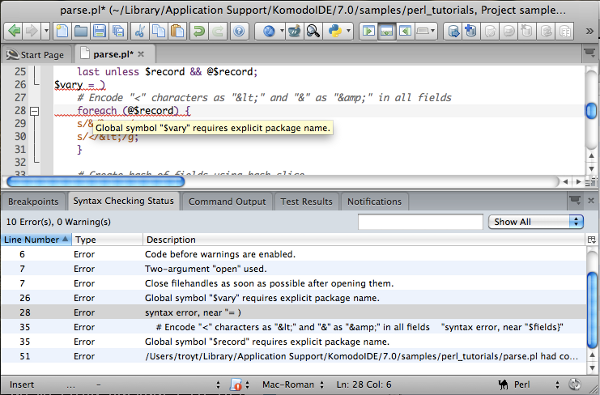Expand the interactive shell dropdown arrow
This screenshot has height=395, width=600.
349,31
